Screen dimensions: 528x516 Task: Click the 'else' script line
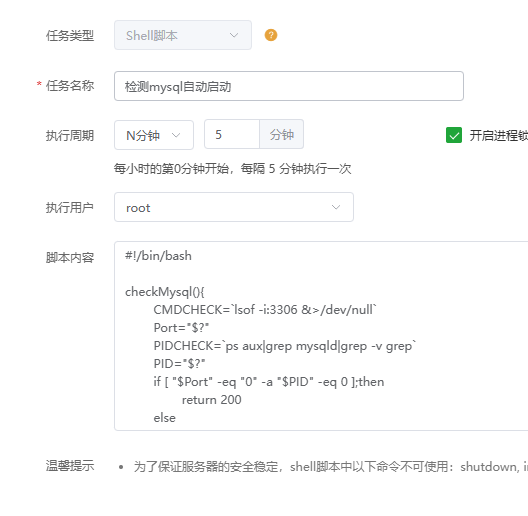pyautogui.click(x=164, y=418)
